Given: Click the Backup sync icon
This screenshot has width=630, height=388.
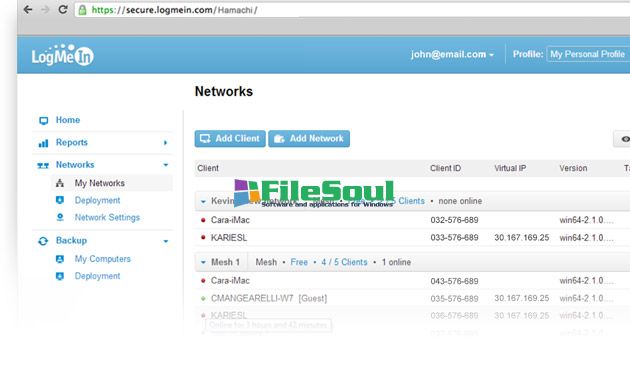Looking at the screenshot, I should (x=43, y=241).
